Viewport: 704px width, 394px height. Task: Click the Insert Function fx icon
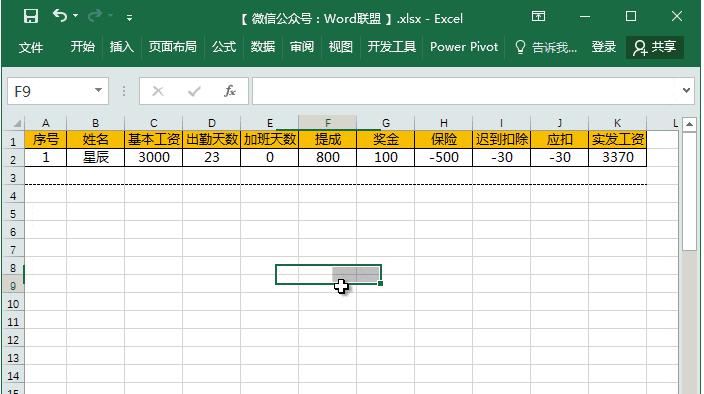point(229,91)
